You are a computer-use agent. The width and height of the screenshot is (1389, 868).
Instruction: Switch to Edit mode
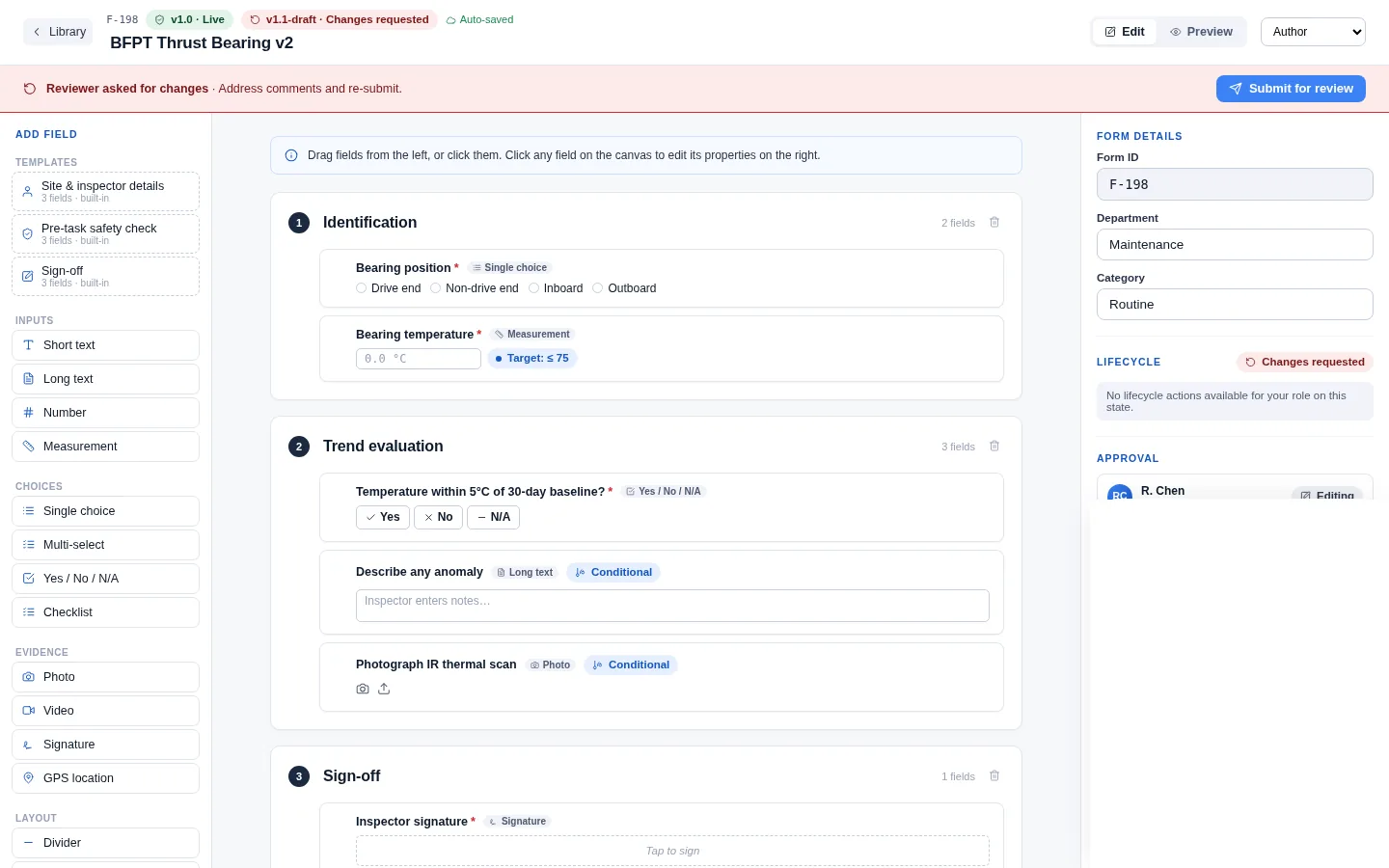(x=1125, y=32)
